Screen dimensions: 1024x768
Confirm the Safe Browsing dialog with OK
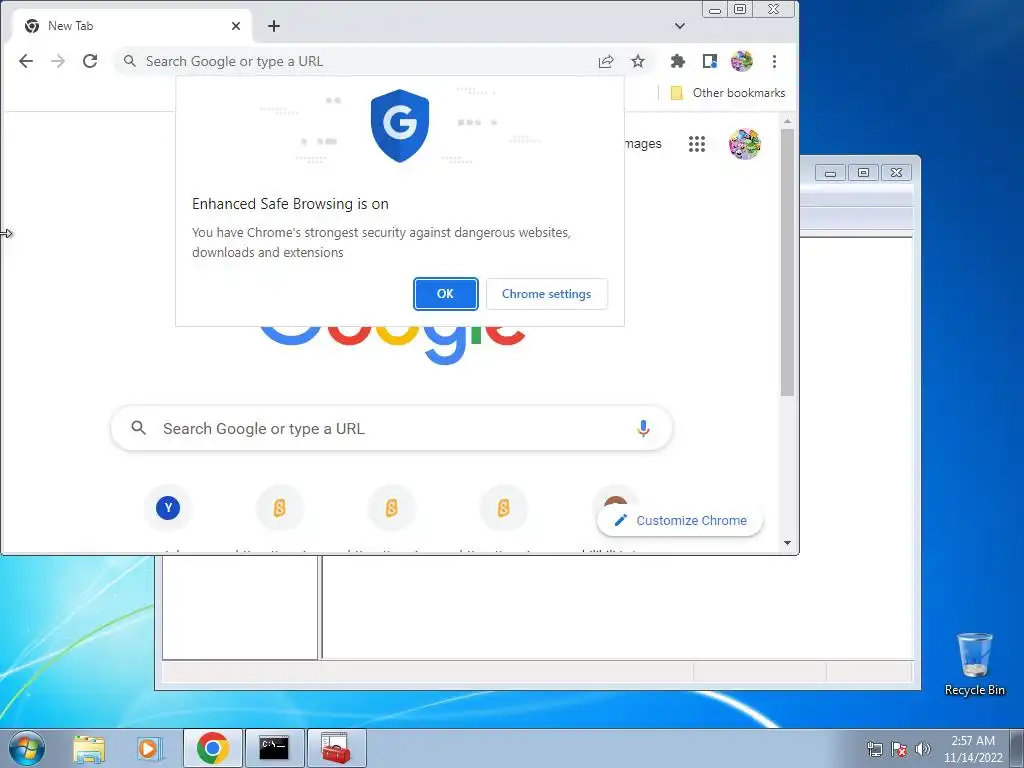[x=445, y=294]
